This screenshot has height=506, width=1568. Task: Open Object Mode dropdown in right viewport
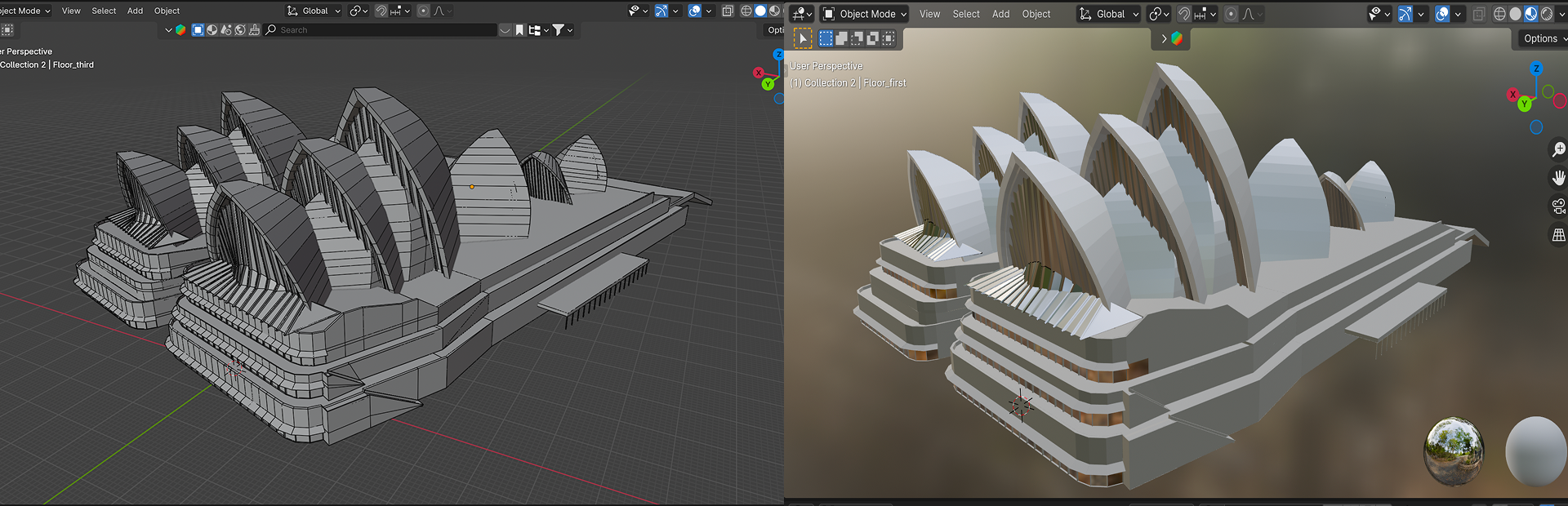[864, 14]
